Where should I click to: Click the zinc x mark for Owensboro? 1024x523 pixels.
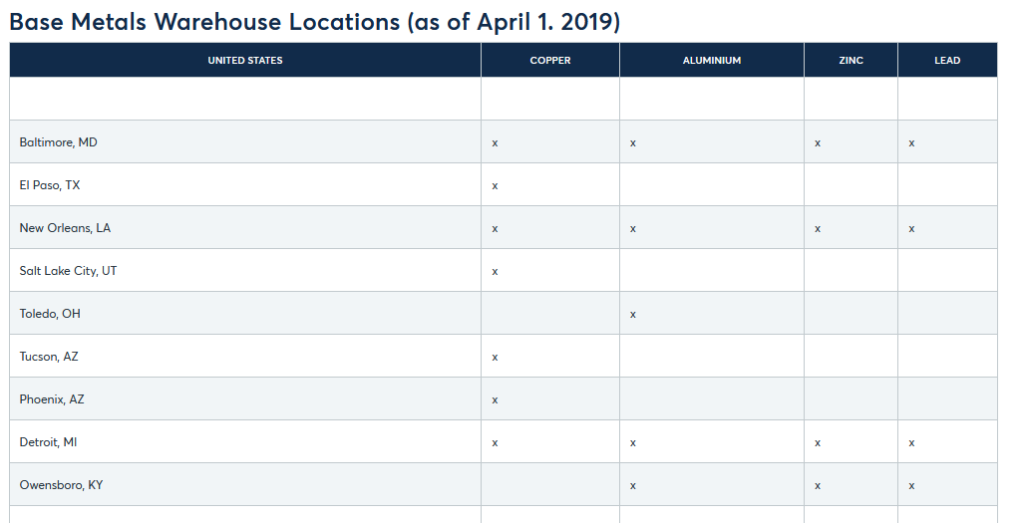tap(818, 486)
